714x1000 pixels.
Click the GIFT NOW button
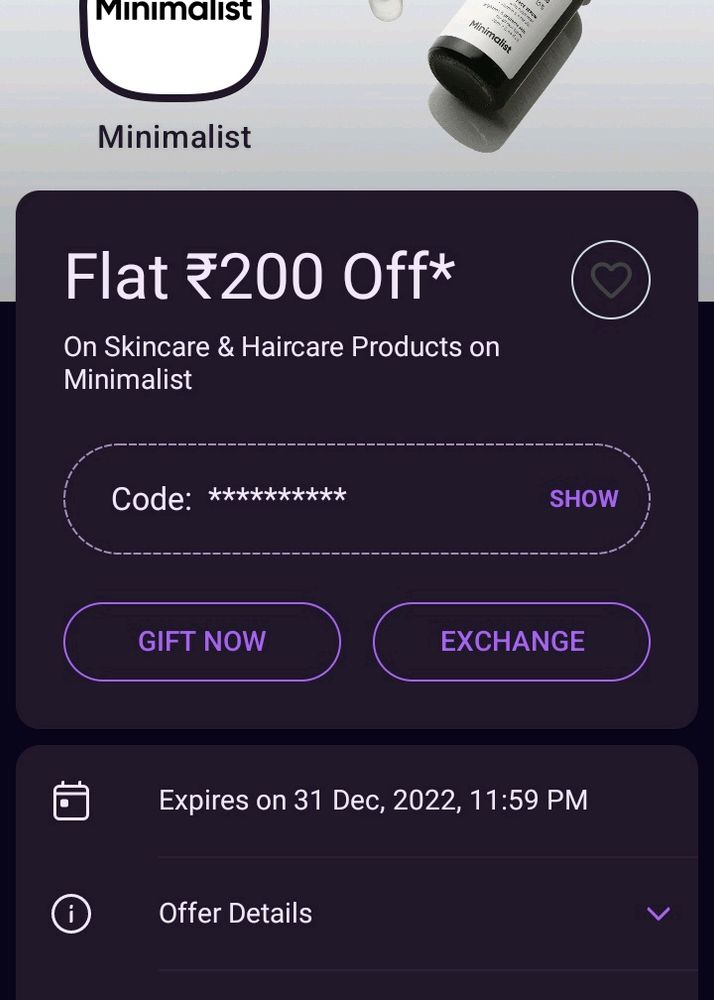(x=201, y=641)
